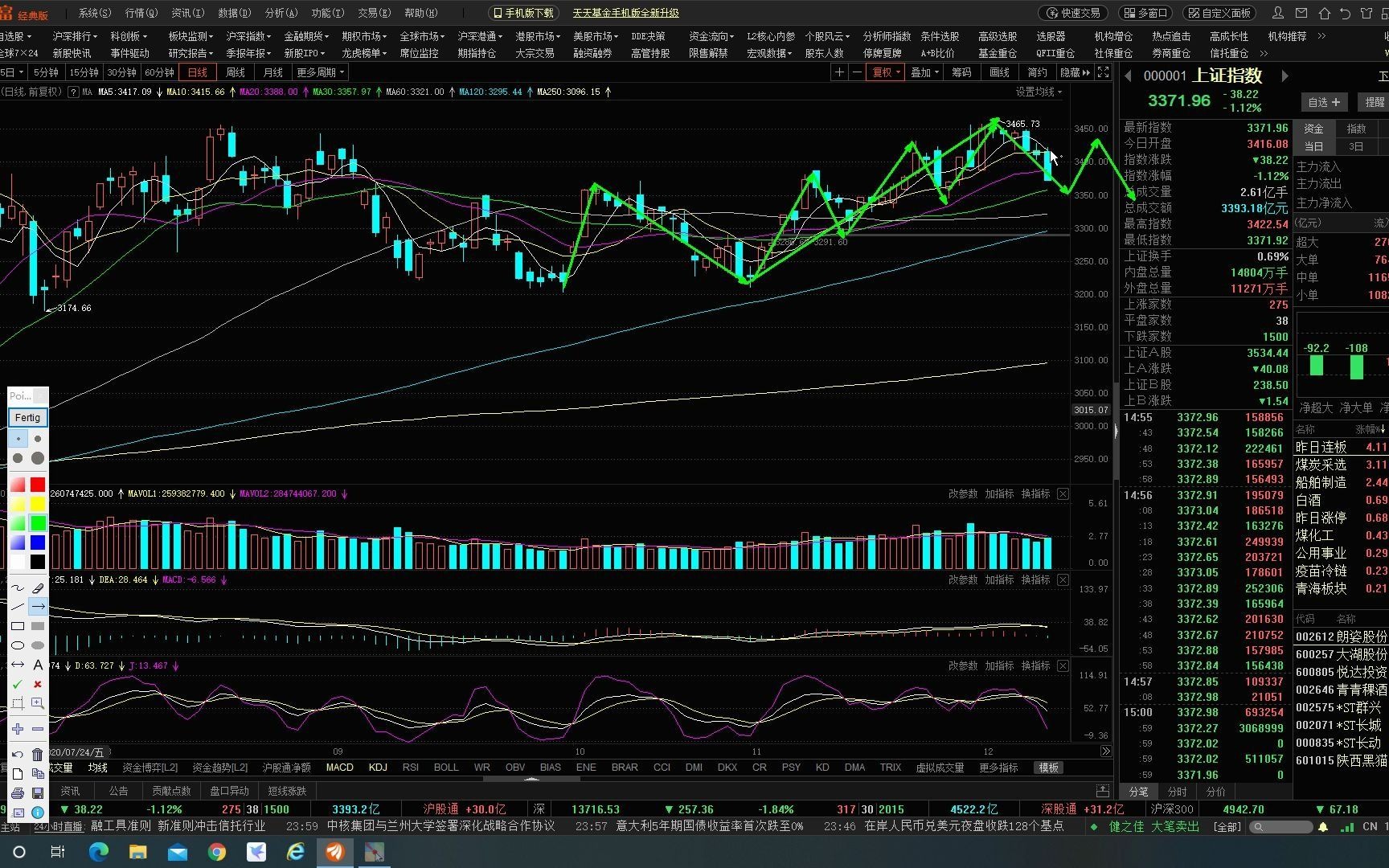The height and width of the screenshot is (868, 1389).
Task: Switch chart period to 15分钟
Action: (84, 72)
